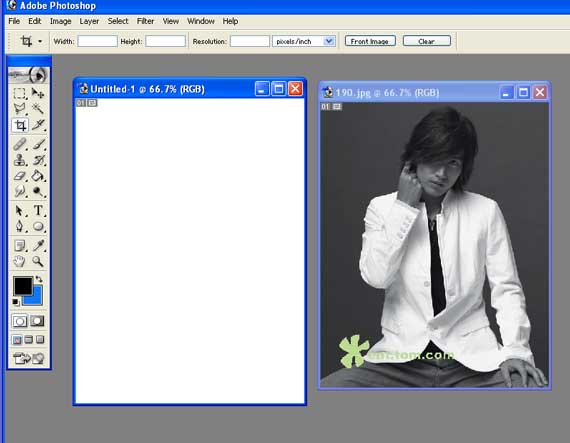Select the Magic Wand tool
Screen dimensions: 570x443
(x=38, y=109)
